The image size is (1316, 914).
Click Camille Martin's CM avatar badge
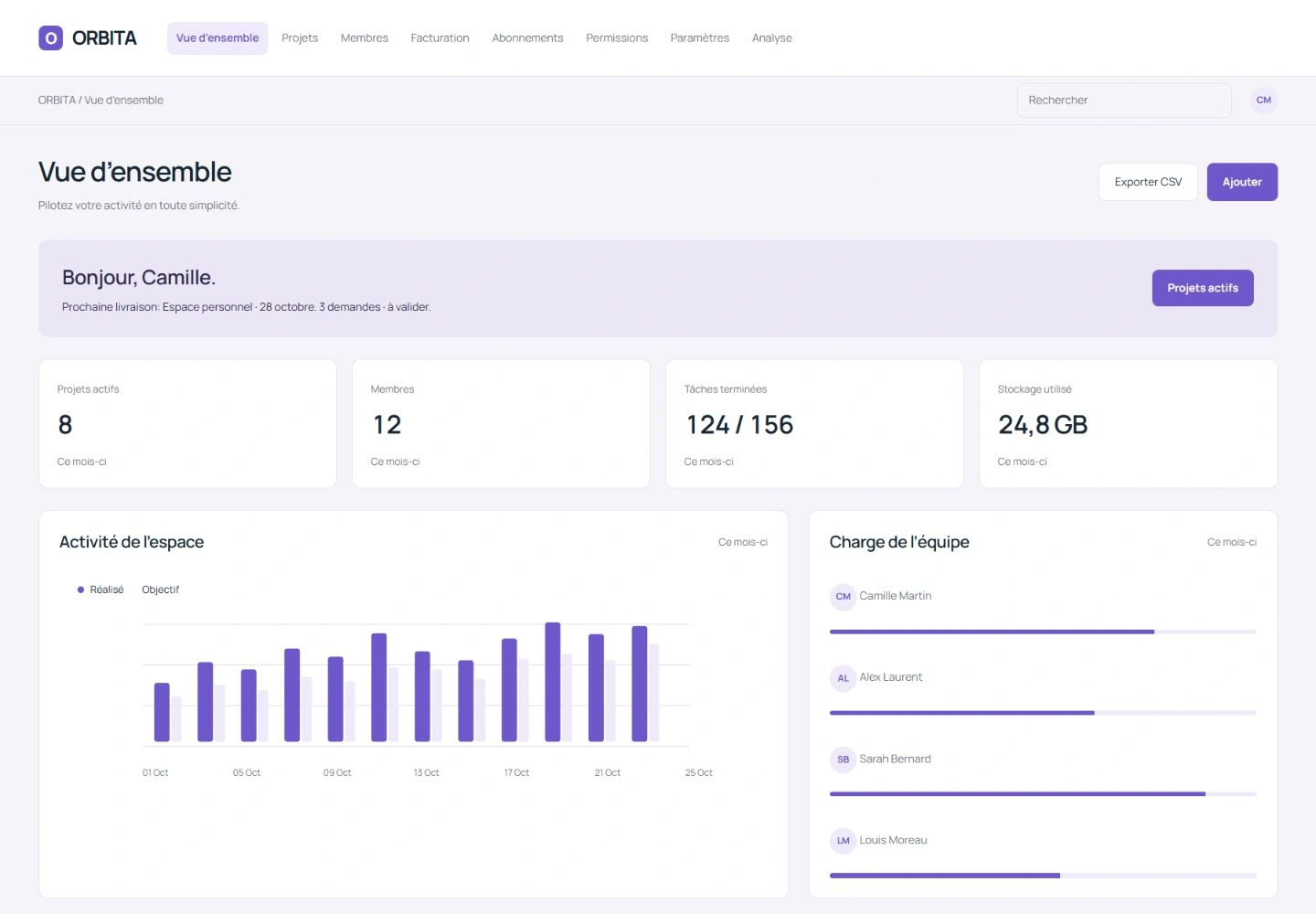[x=843, y=597]
